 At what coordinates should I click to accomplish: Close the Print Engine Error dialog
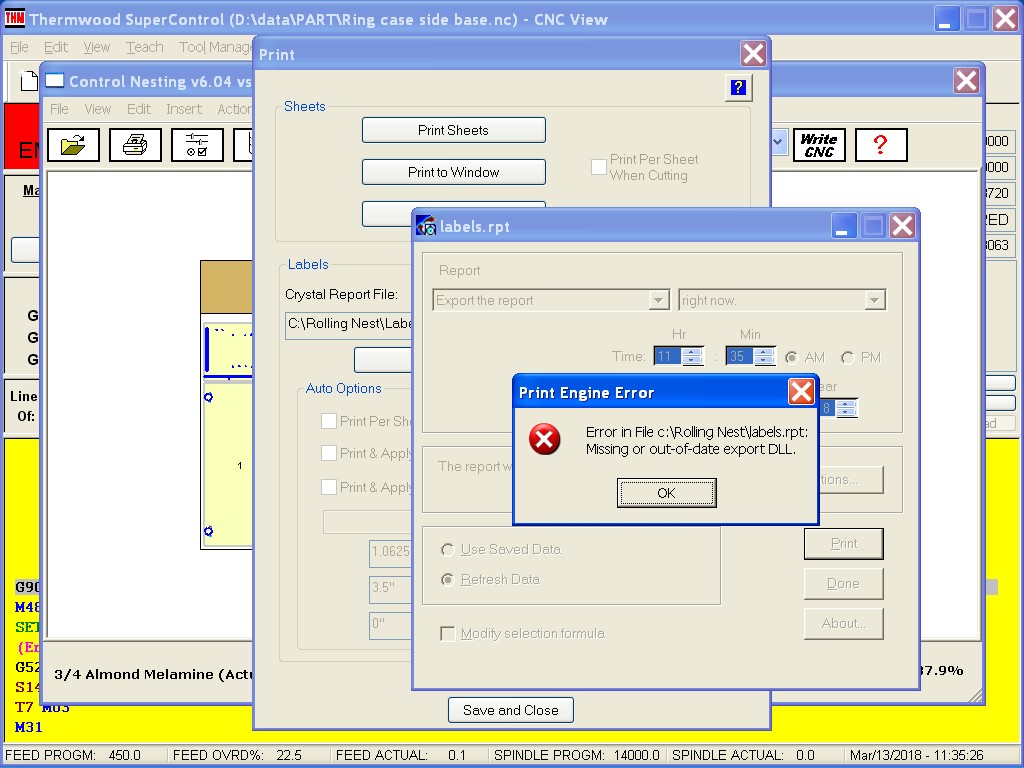(x=801, y=392)
